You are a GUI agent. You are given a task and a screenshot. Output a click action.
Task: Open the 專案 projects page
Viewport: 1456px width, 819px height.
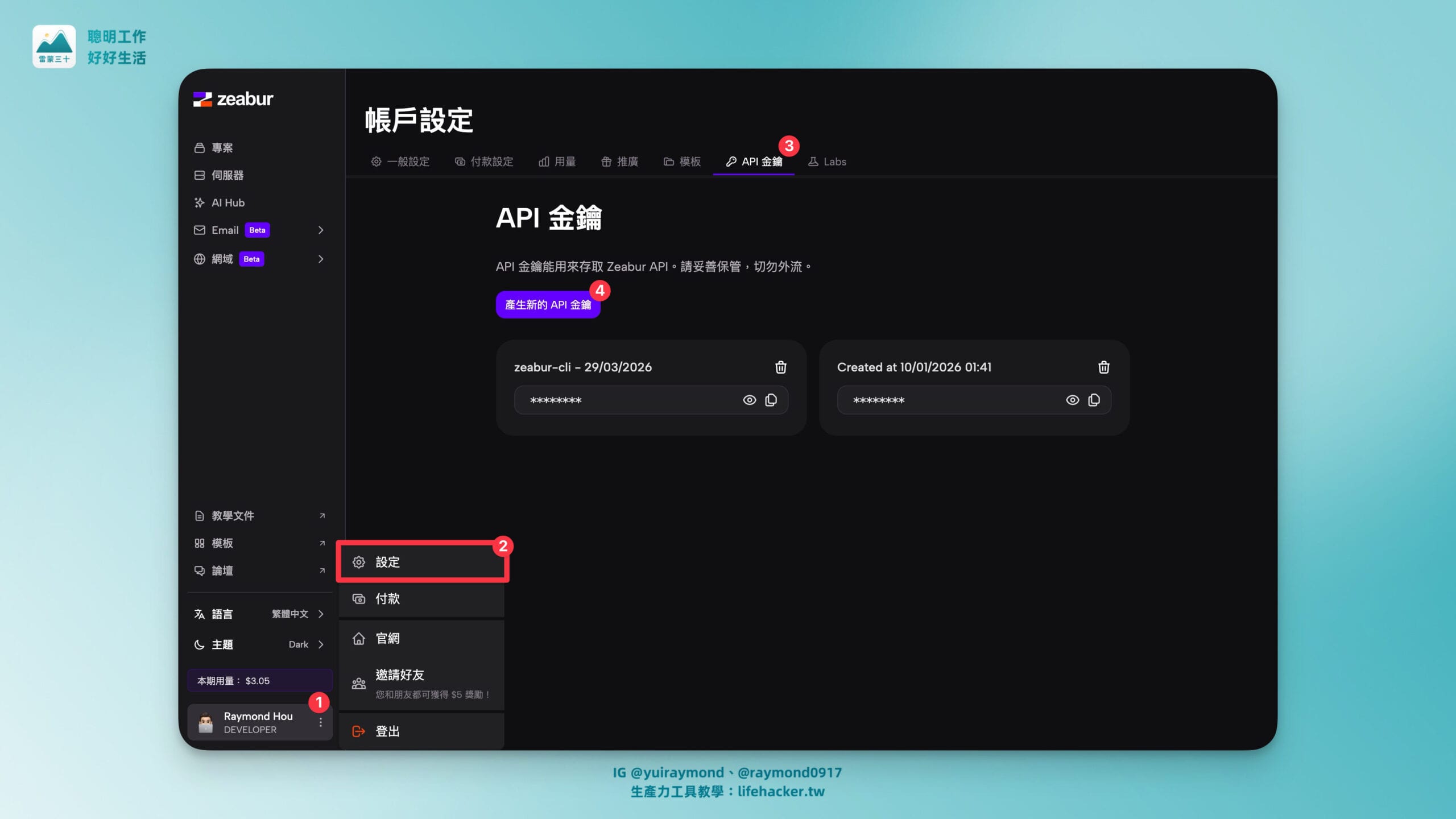click(222, 148)
